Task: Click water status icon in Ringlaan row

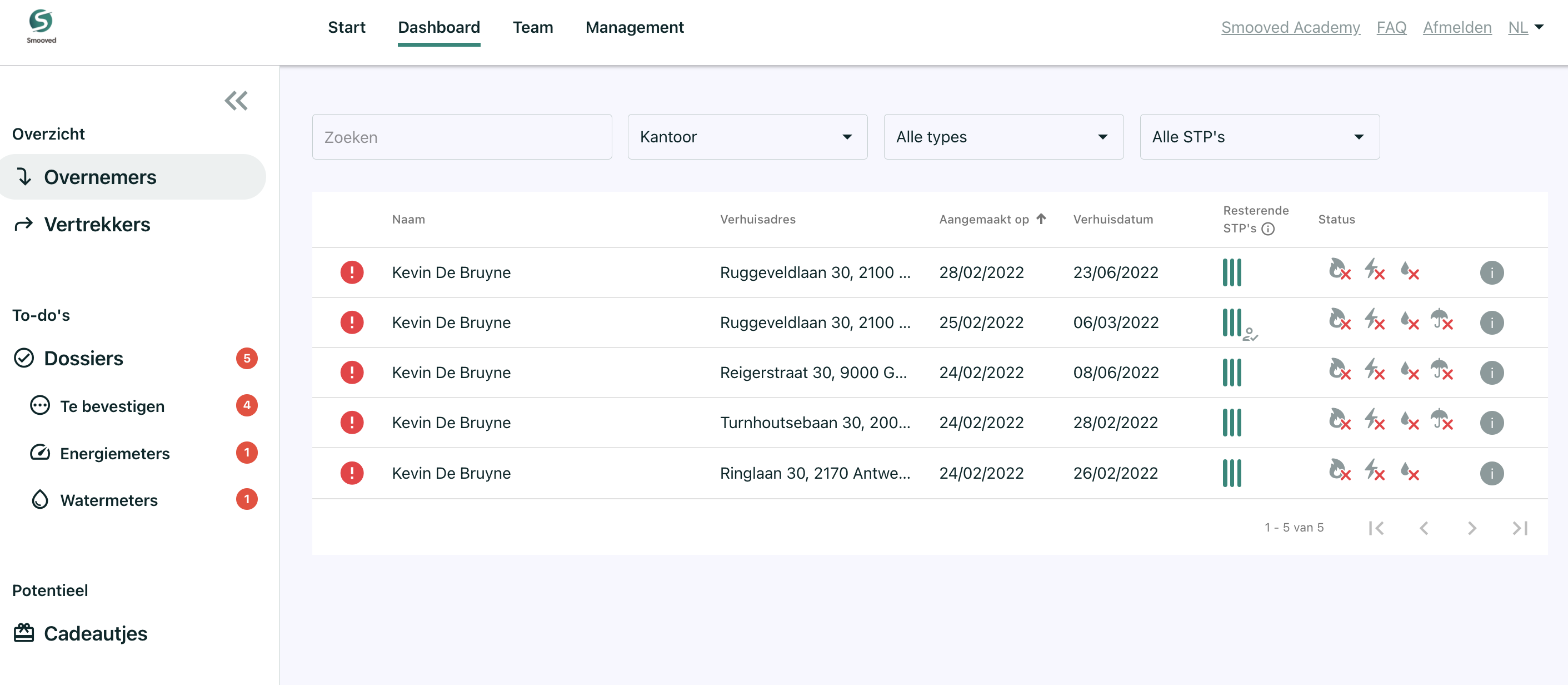Action: click(1409, 471)
